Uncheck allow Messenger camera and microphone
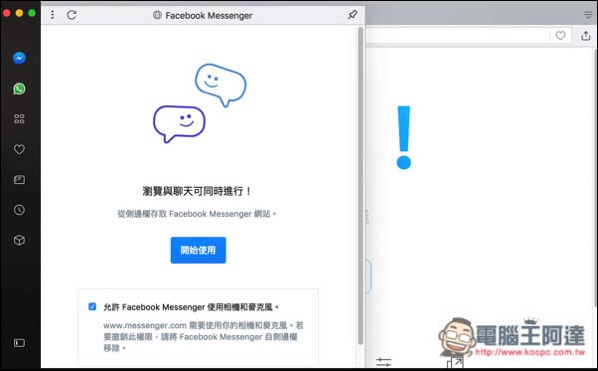Screen dimensions: 598x371 tap(92, 307)
